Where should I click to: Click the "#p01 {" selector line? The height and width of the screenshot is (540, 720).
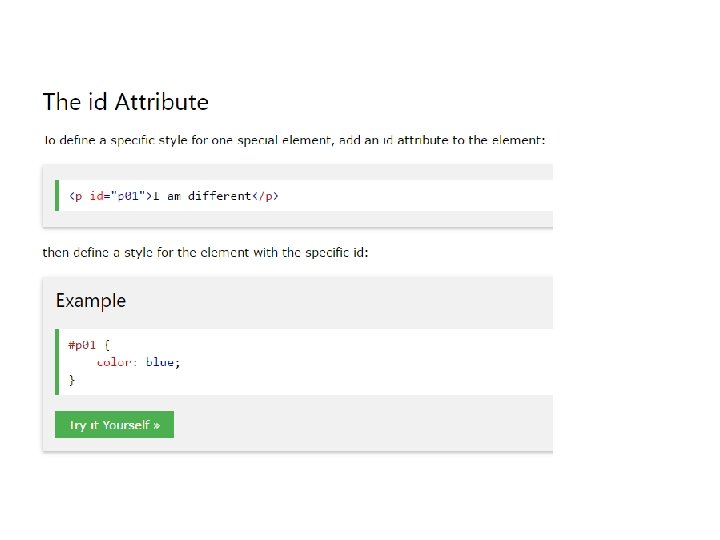point(89,344)
